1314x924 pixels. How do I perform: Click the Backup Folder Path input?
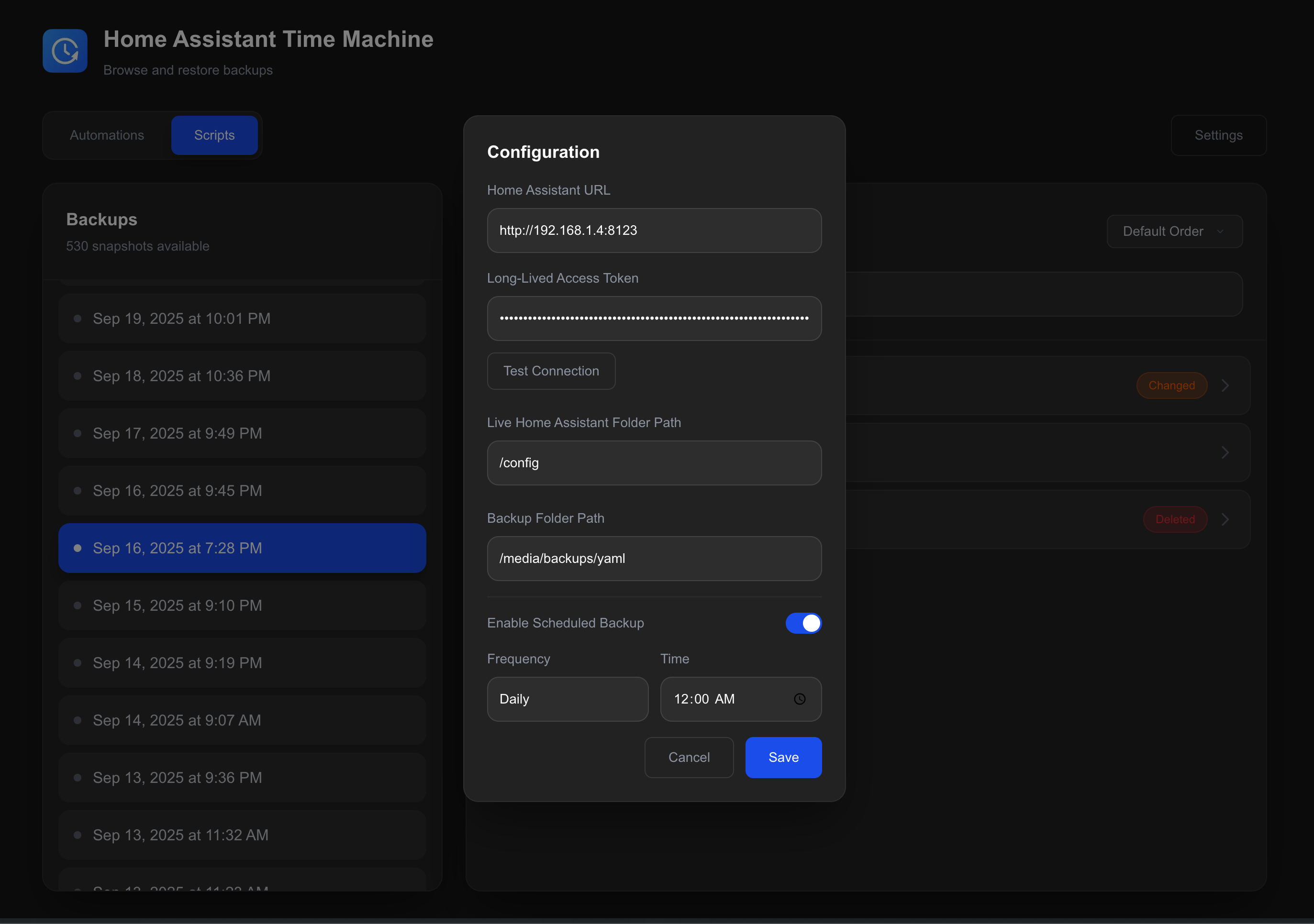pyautogui.click(x=654, y=559)
